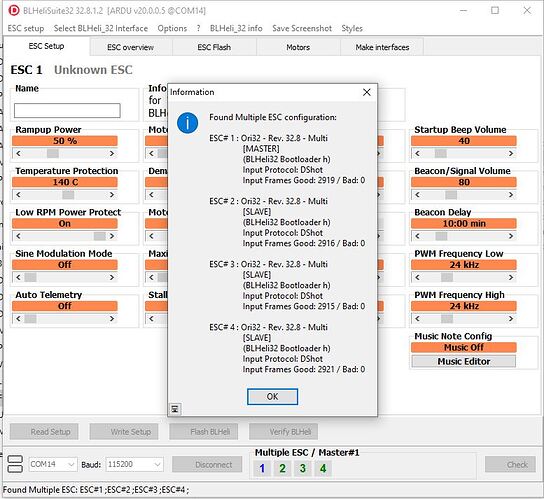The image size is (544, 499).
Task: Click the Write Setup button
Action: (x=124, y=432)
